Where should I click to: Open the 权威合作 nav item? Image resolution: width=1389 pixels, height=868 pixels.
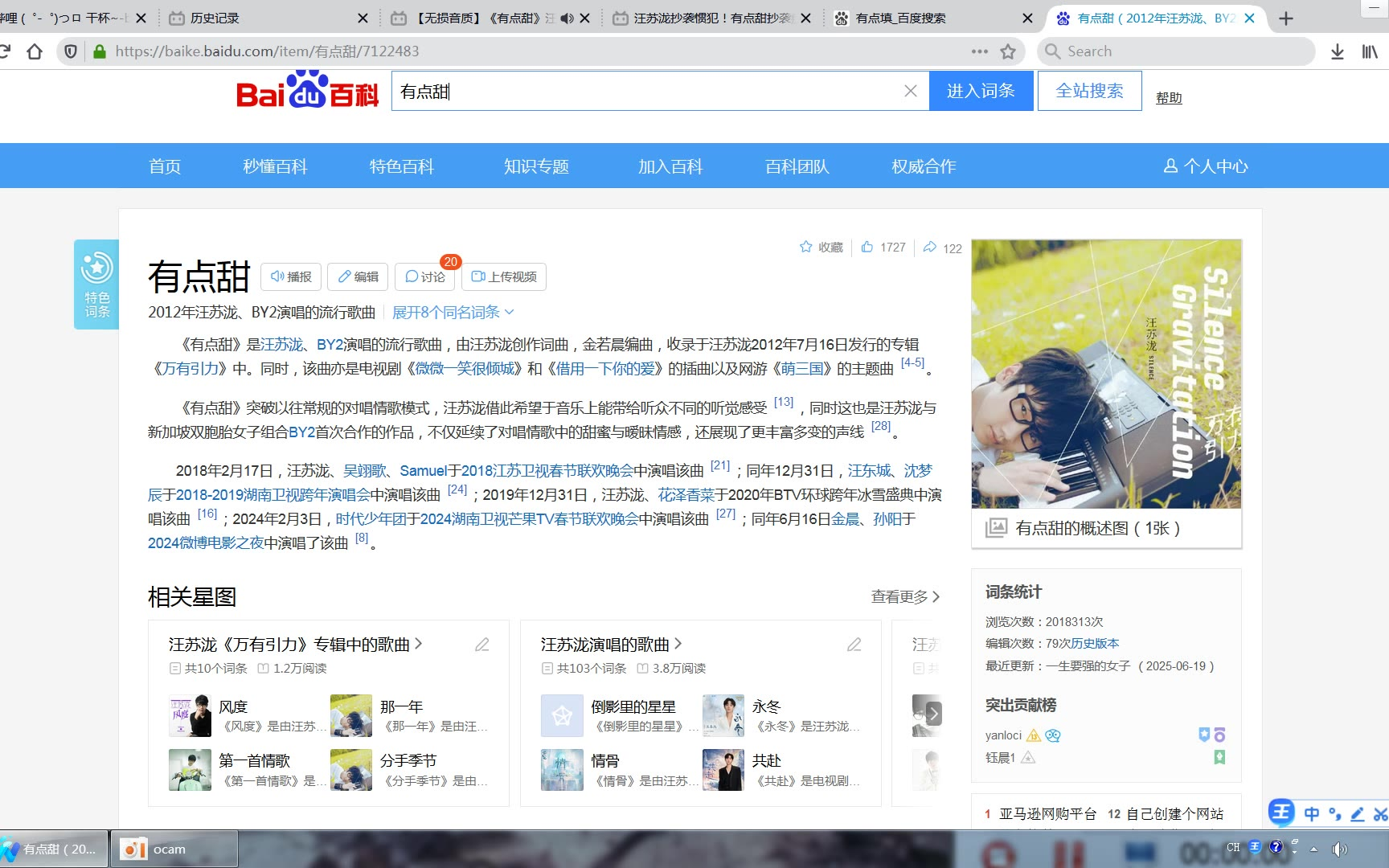click(924, 166)
